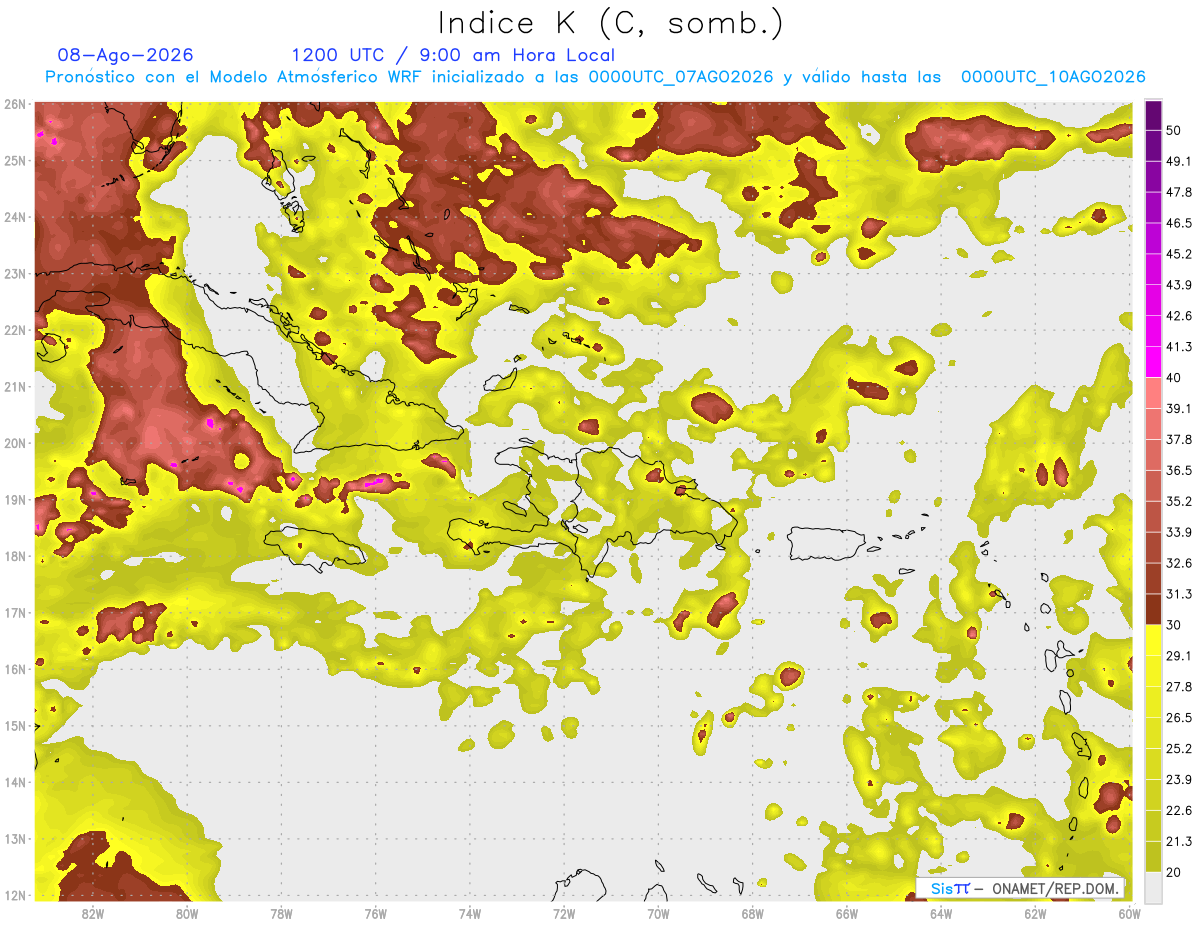Screen dimensions: 1200x927
Task: Click the 66W longitude axis label
Action: pyautogui.click(x=846, y=913)
